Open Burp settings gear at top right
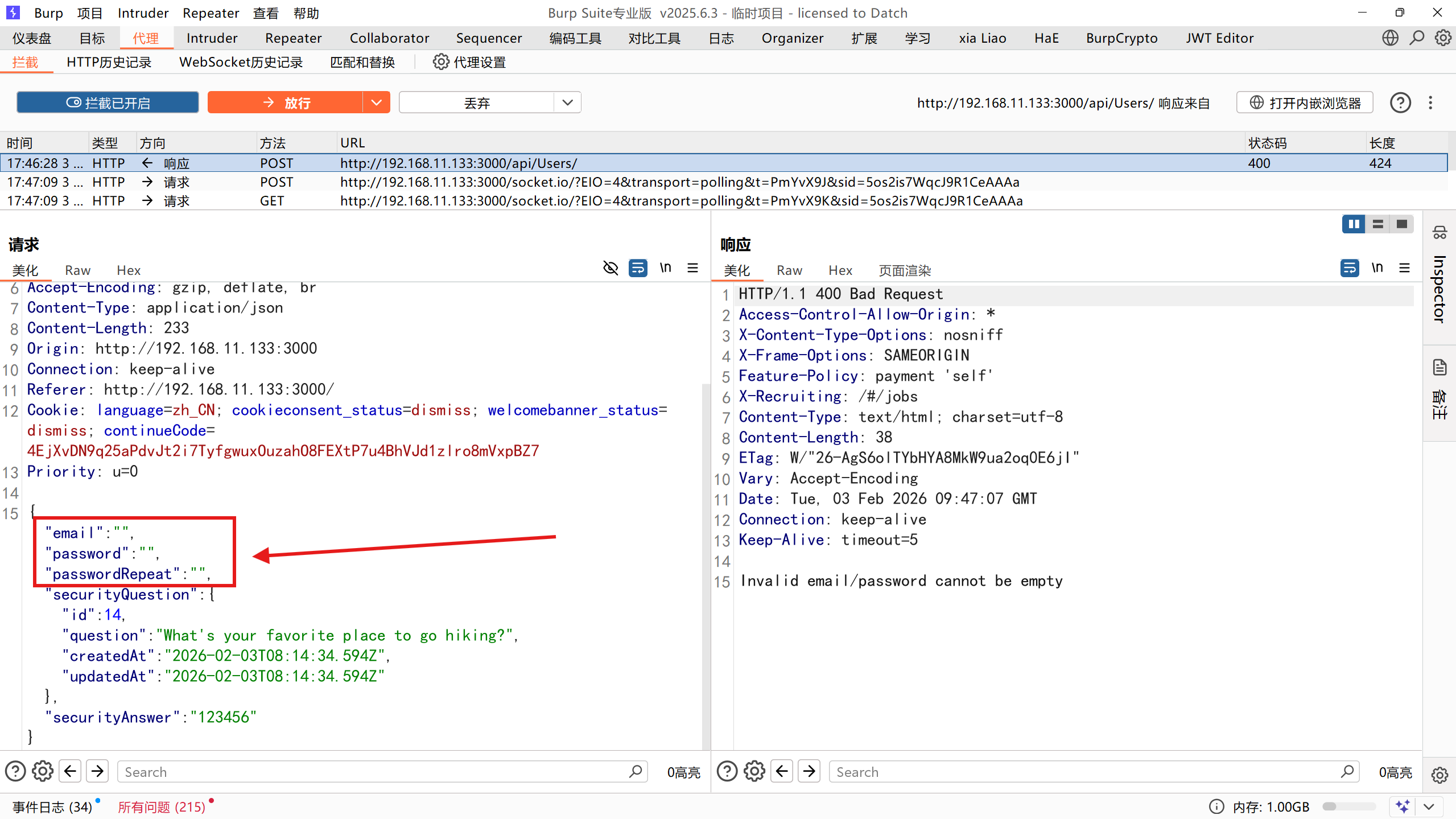 pos(1442,38)
